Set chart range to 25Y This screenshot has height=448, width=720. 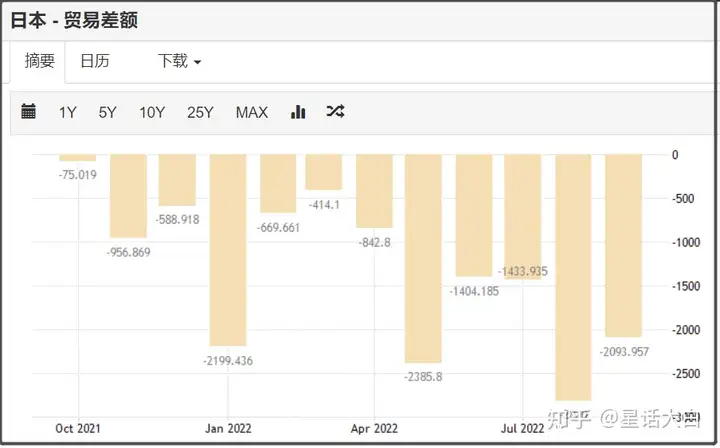tap(200, 112)
